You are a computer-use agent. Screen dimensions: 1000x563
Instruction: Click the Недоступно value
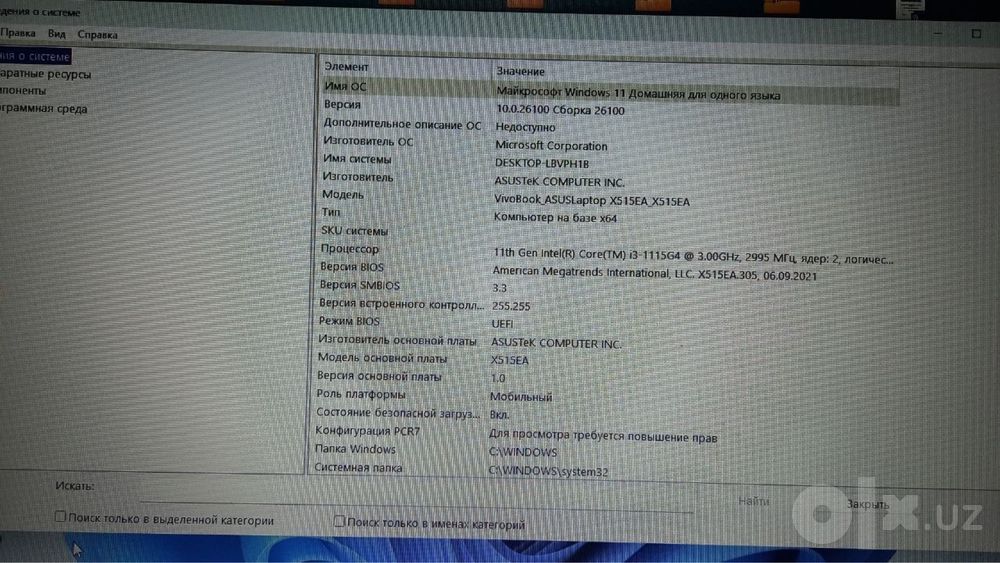pyautogui.click(x=526, y=128)
